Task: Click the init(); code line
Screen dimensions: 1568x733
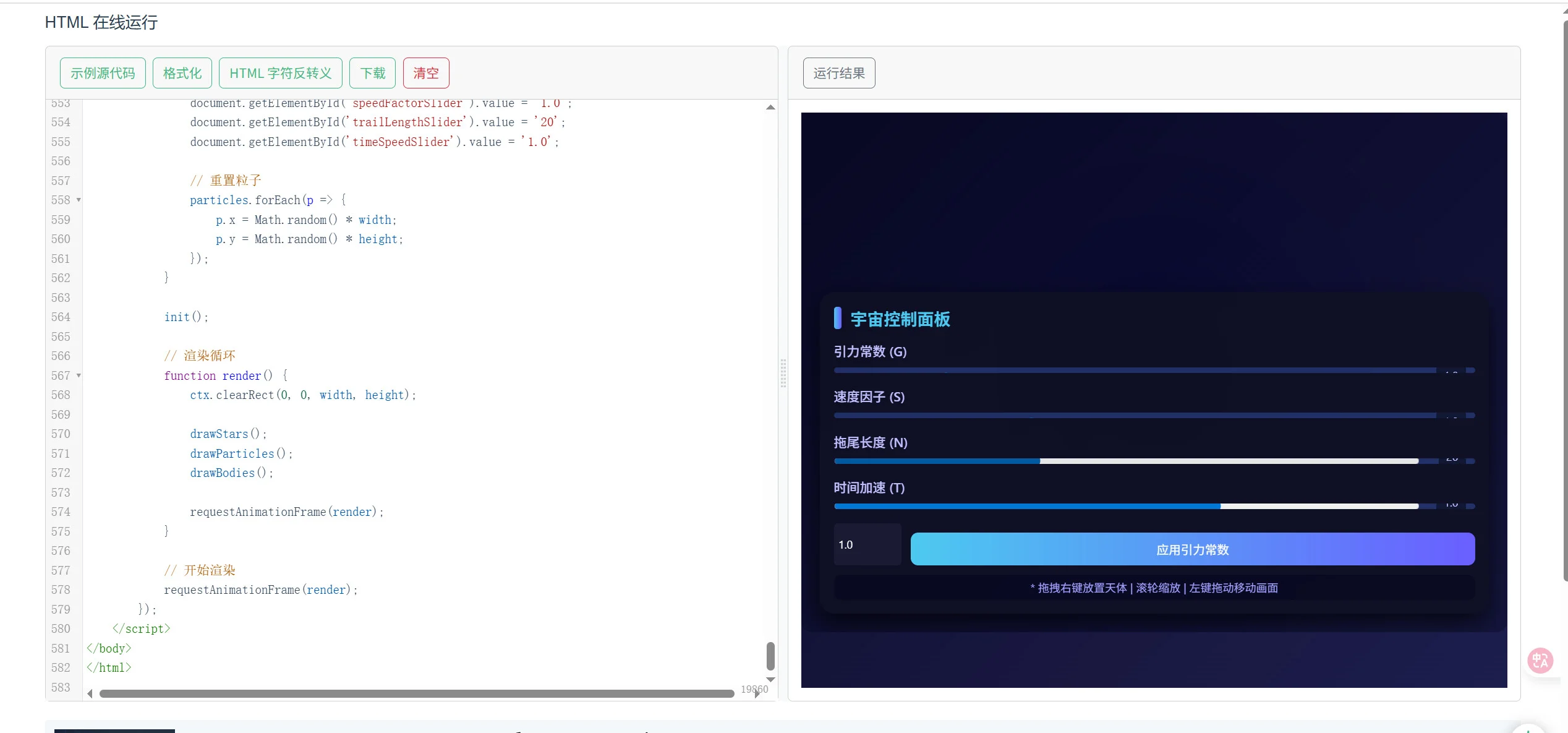Action: click(186, 317)
